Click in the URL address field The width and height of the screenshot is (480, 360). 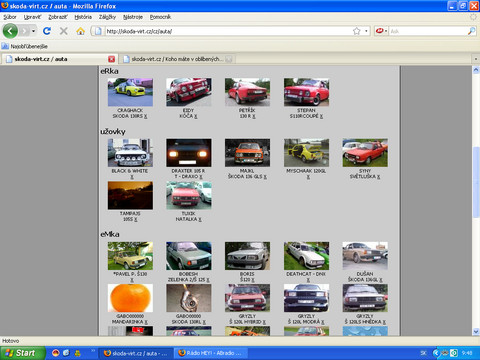(x=228, y=31)
